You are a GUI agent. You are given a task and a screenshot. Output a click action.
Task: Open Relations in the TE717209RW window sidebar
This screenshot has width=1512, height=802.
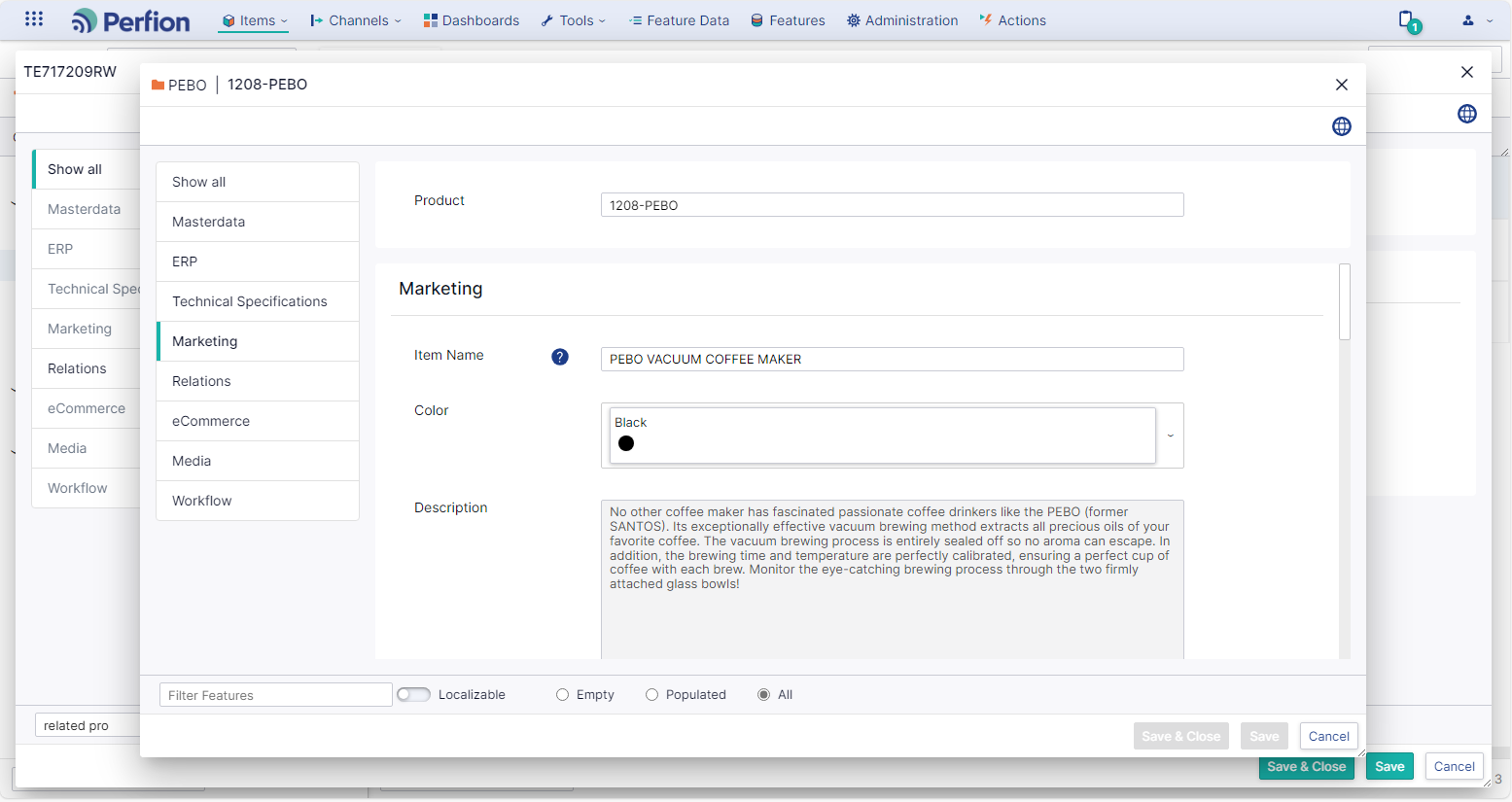coord(87,368)
